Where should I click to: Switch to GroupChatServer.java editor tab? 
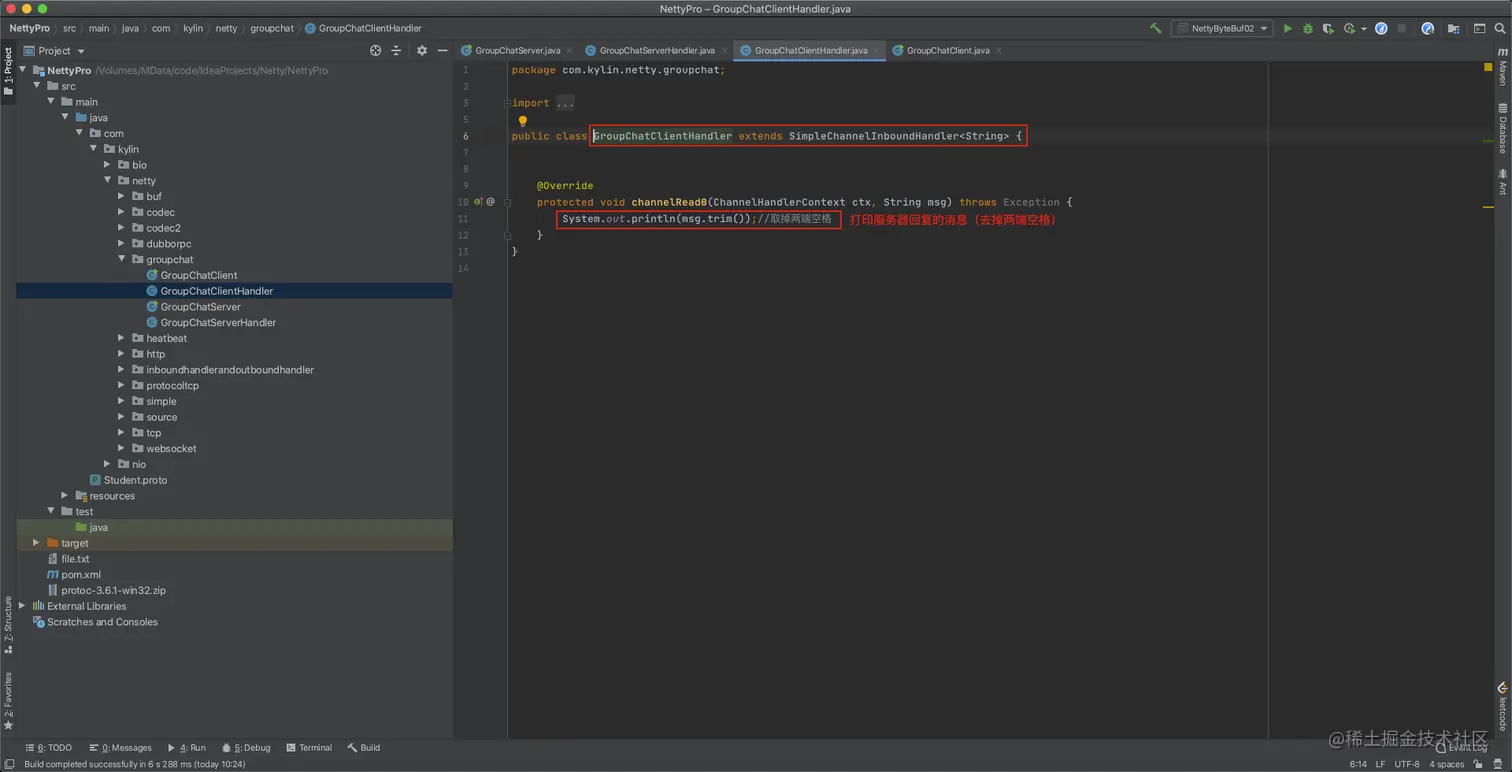517,50
